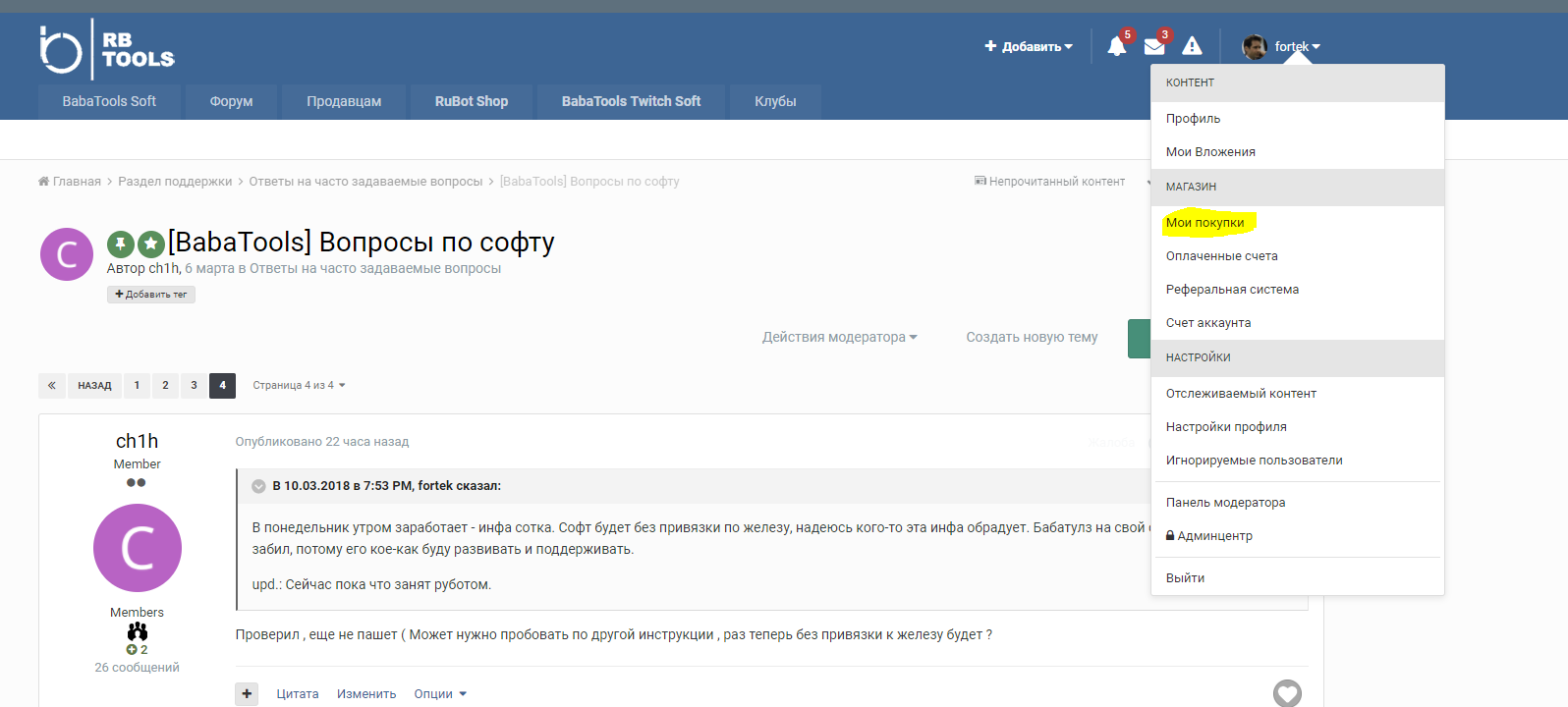Open Действия модератора dropdown

coord(839,337)
